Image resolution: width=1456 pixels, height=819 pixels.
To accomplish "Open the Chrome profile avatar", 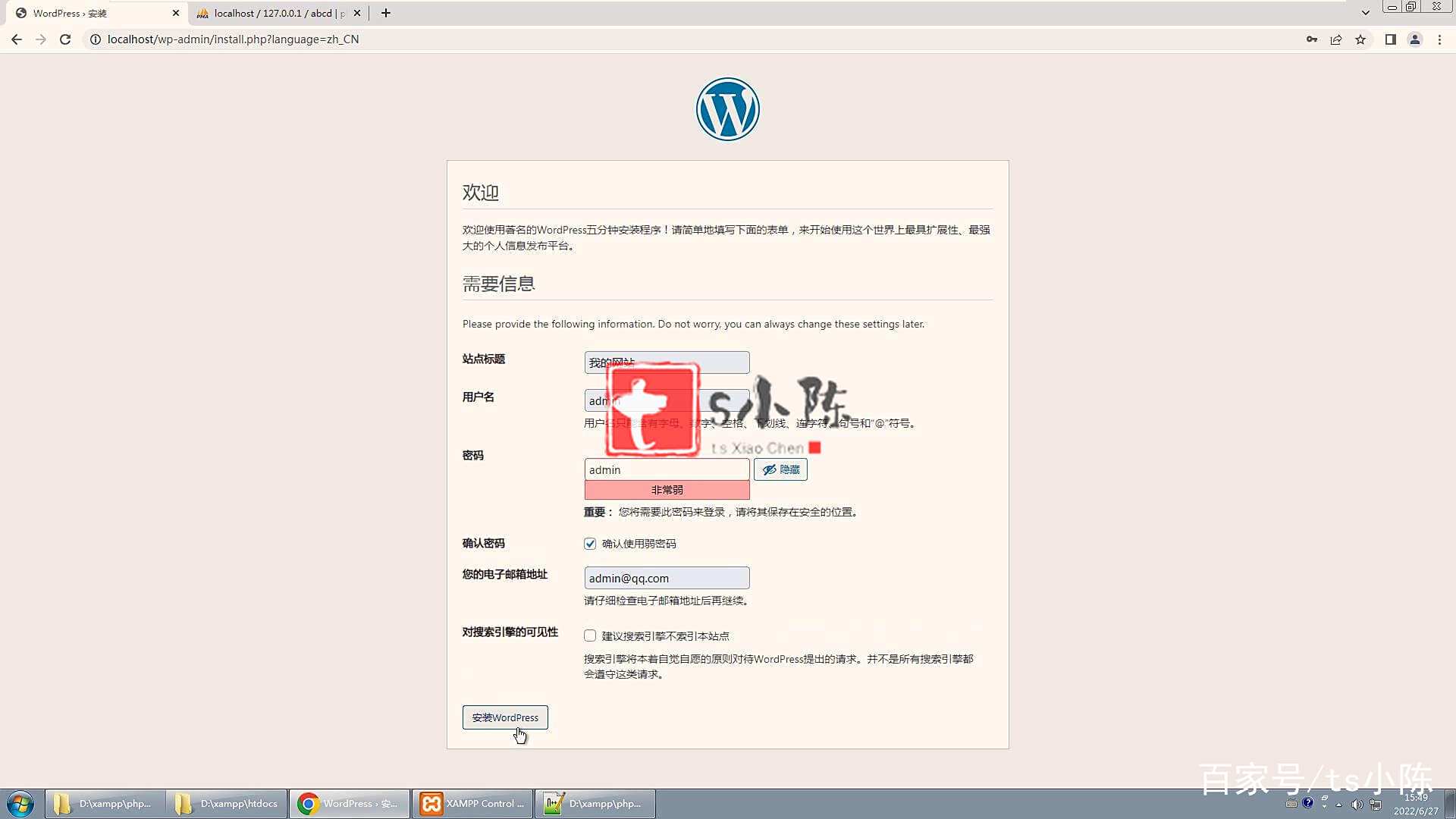I will (x=1415, y=39).
